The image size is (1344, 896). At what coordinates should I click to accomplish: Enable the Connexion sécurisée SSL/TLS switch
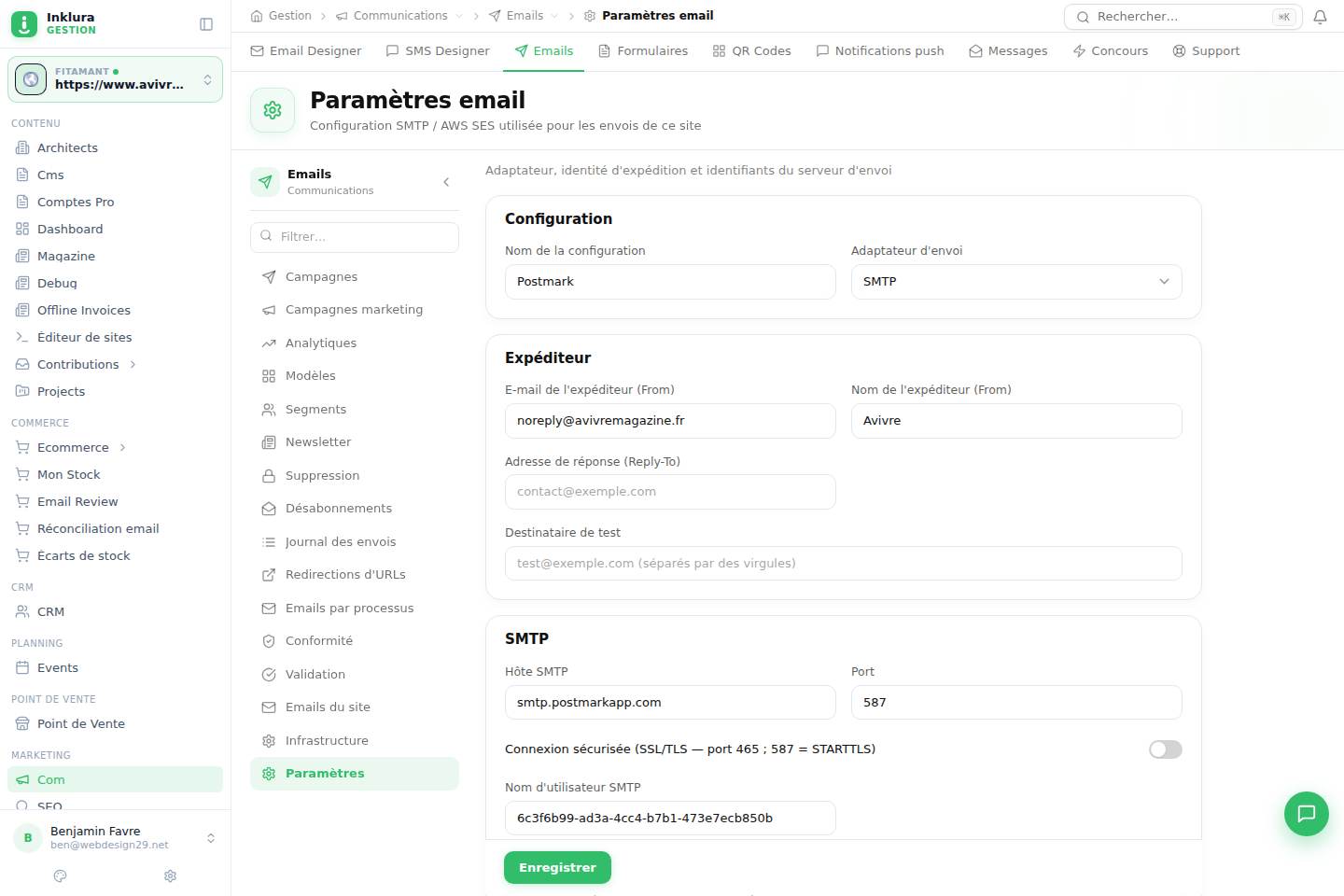1165,749
